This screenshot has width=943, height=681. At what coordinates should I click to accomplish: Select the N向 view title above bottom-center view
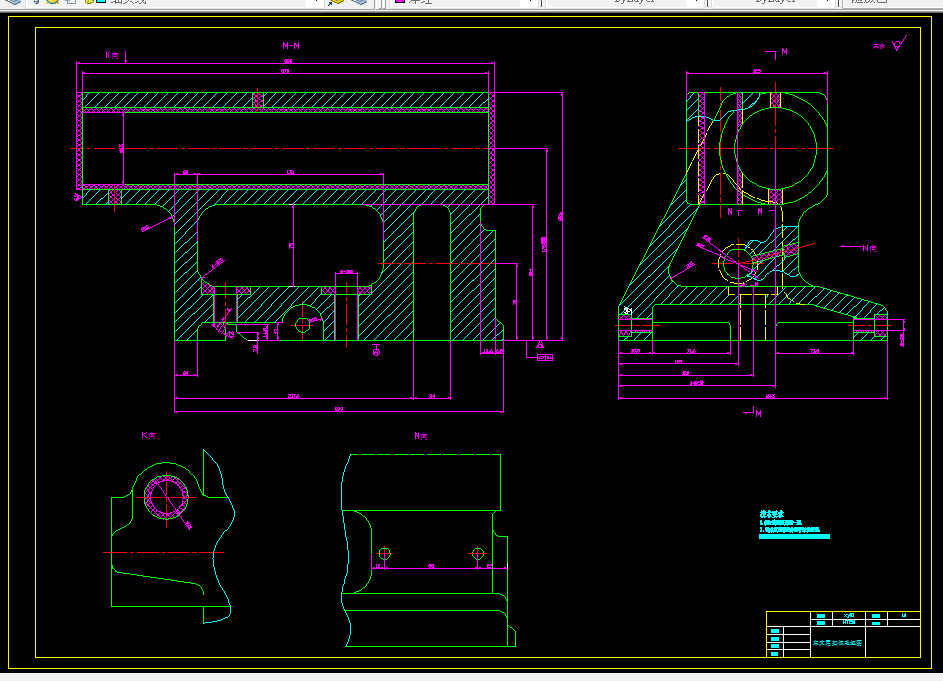[421, 436]
